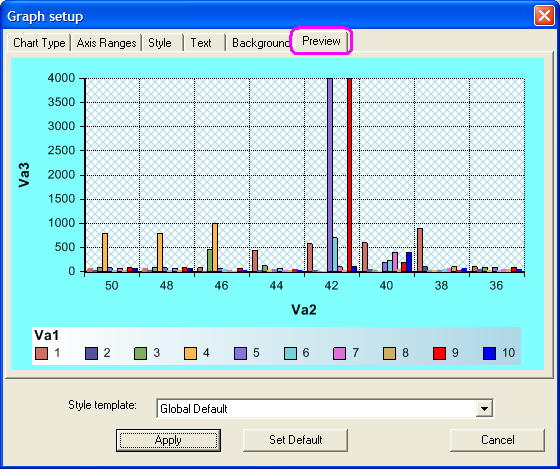Screen dimensions: 560x469
Task: Click the Va3 y-axis title
Action: pyautogui.click(x=24, y=175)
